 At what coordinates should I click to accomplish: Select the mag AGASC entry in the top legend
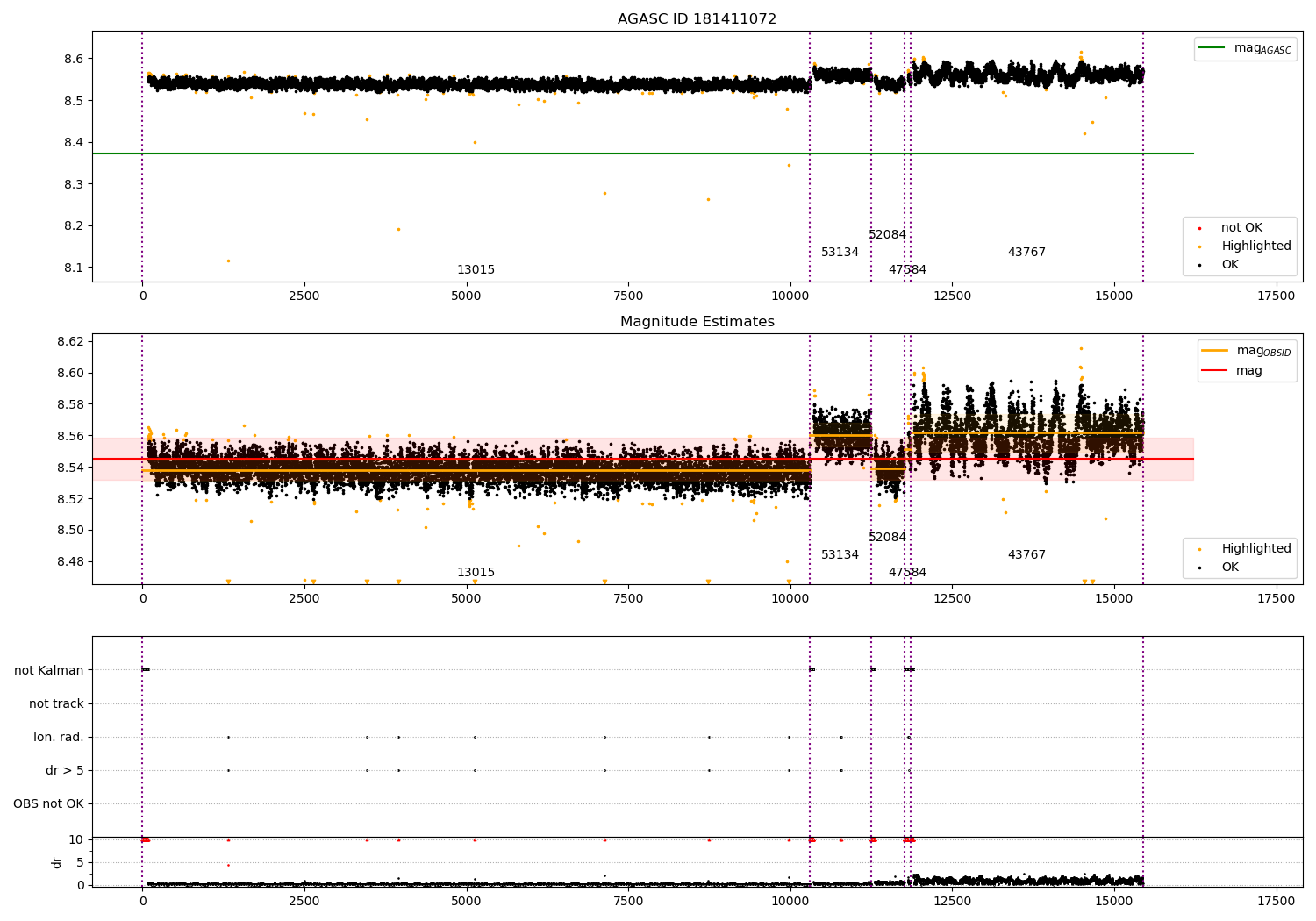(1245, 48)
